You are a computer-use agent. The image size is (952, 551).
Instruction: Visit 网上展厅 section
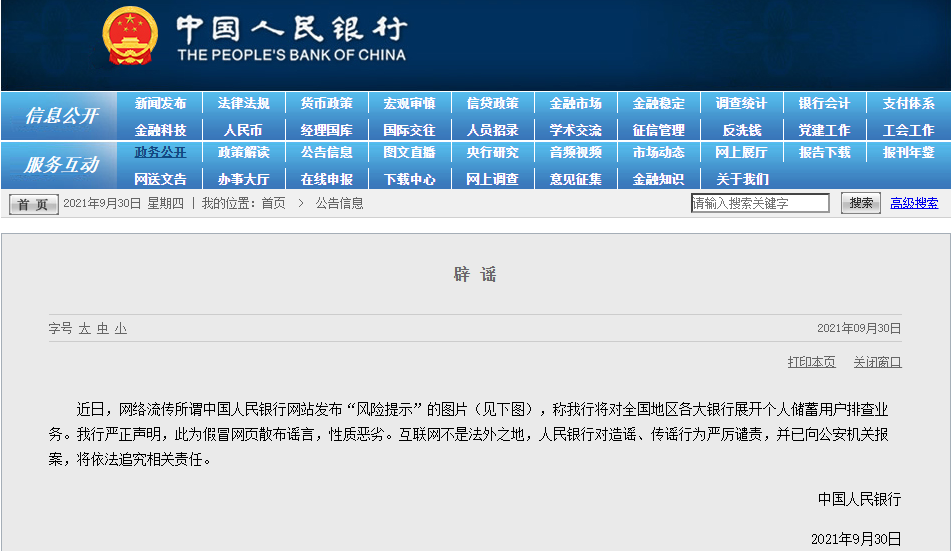(741, 152)
